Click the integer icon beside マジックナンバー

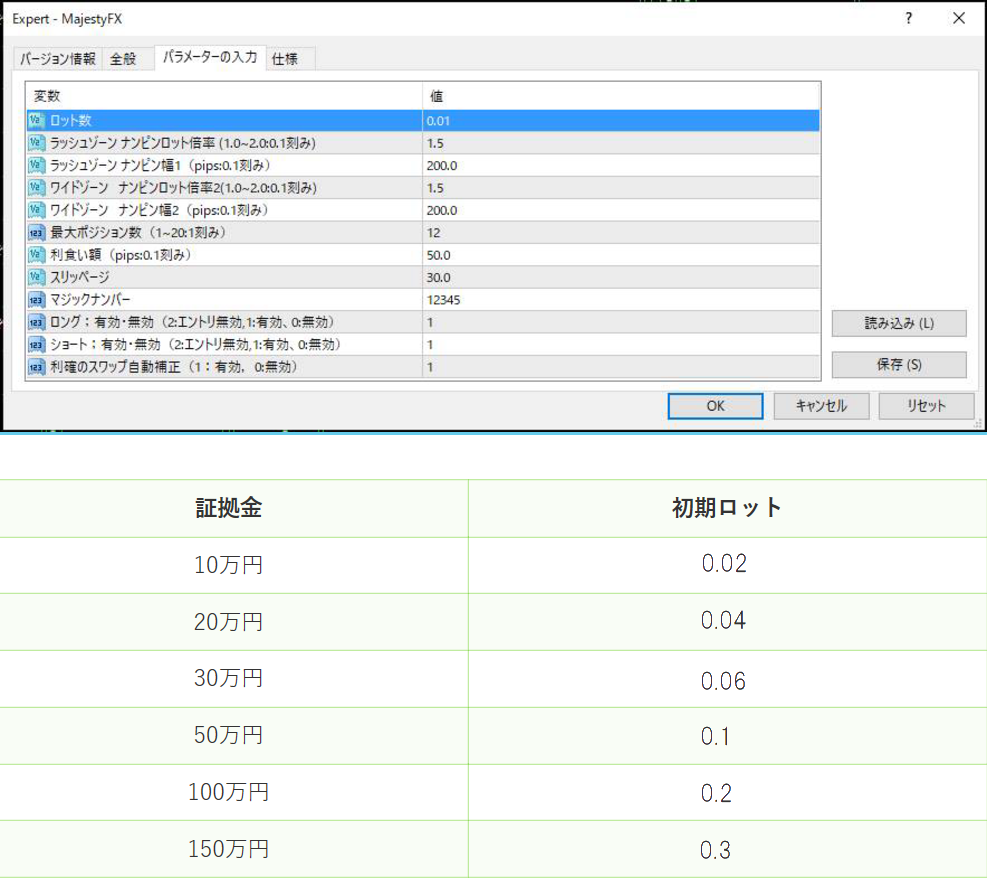[36, 300]
